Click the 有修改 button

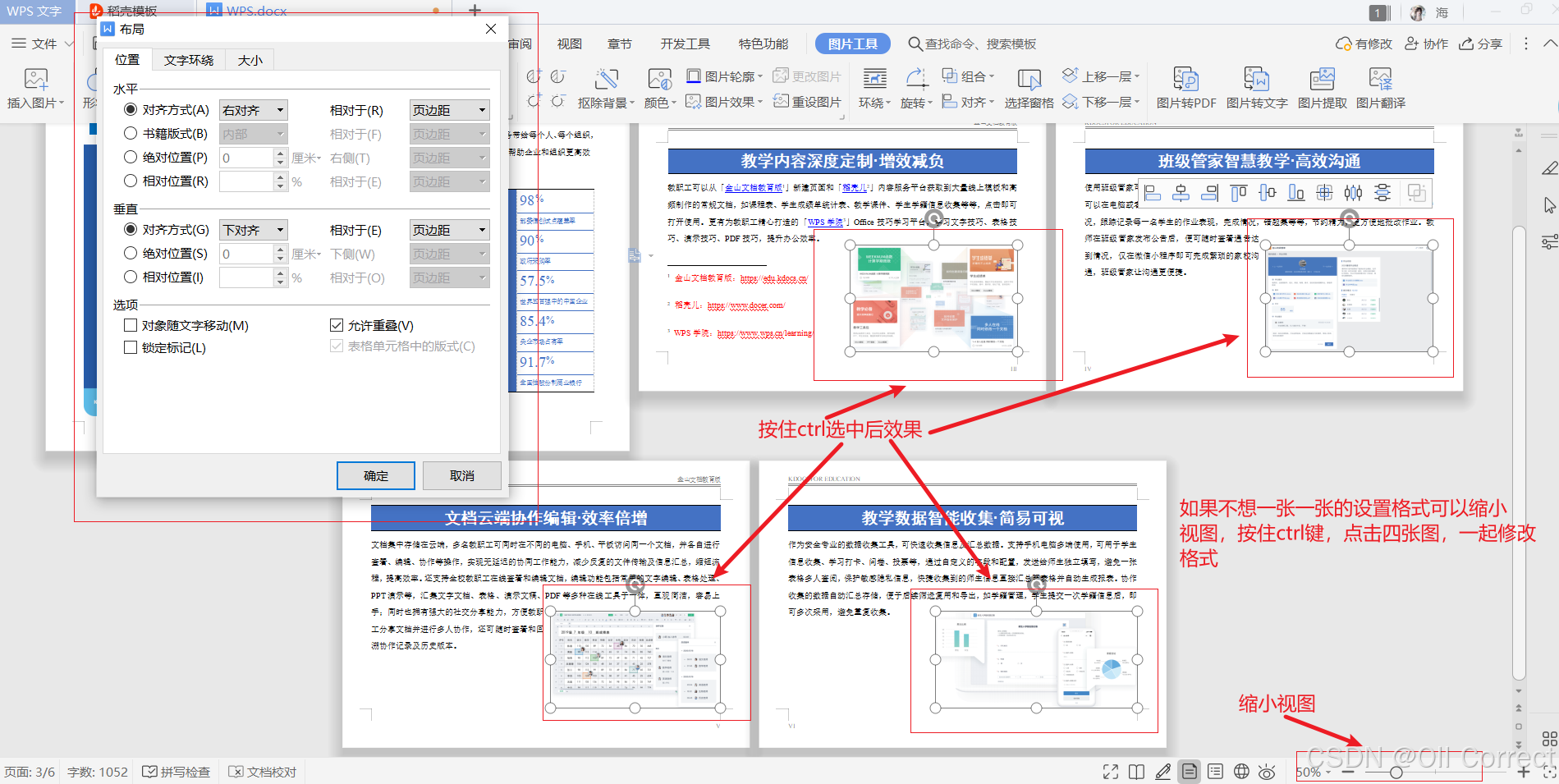(x=1364, y=44)
